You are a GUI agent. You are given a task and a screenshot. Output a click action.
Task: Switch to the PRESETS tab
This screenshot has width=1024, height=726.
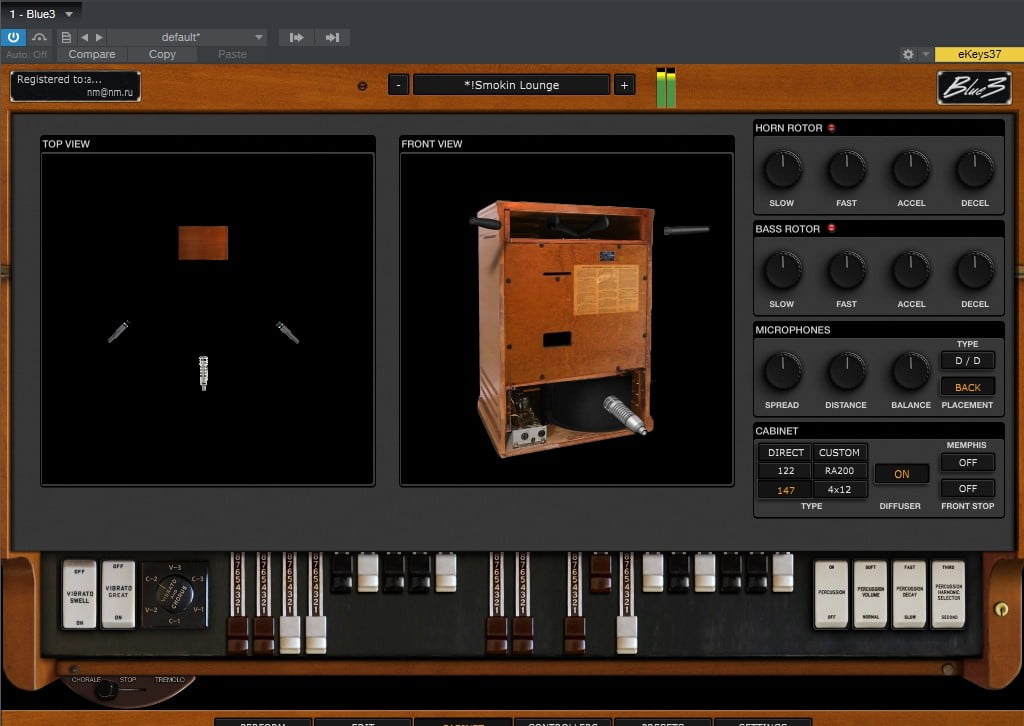(x=663, y=722)
